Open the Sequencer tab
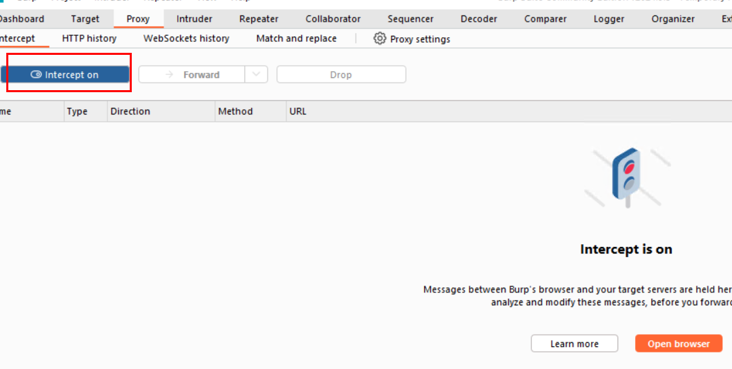 410,19
